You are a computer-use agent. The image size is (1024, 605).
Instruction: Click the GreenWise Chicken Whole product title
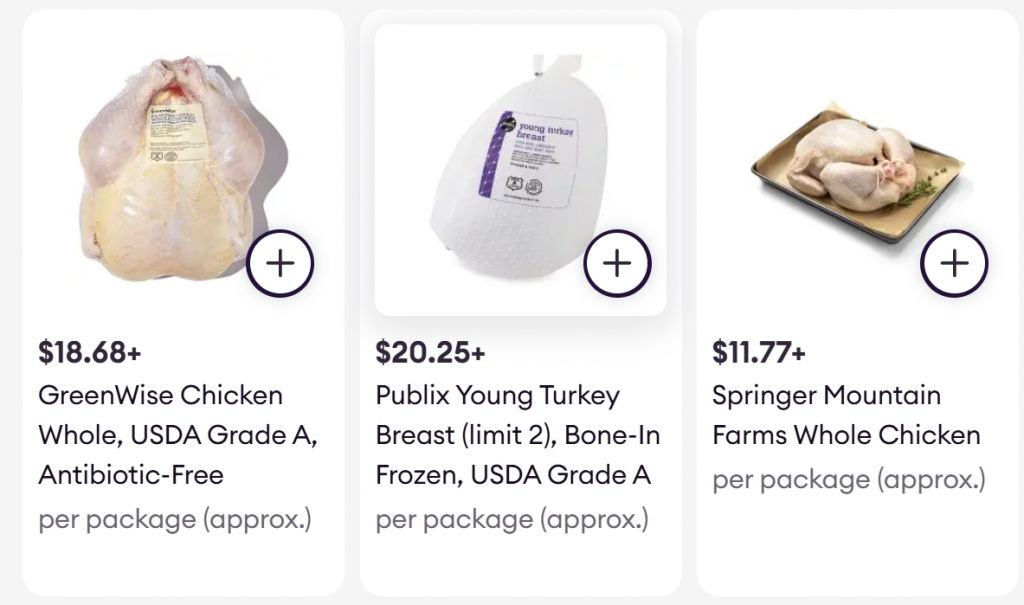click(160, 395)
